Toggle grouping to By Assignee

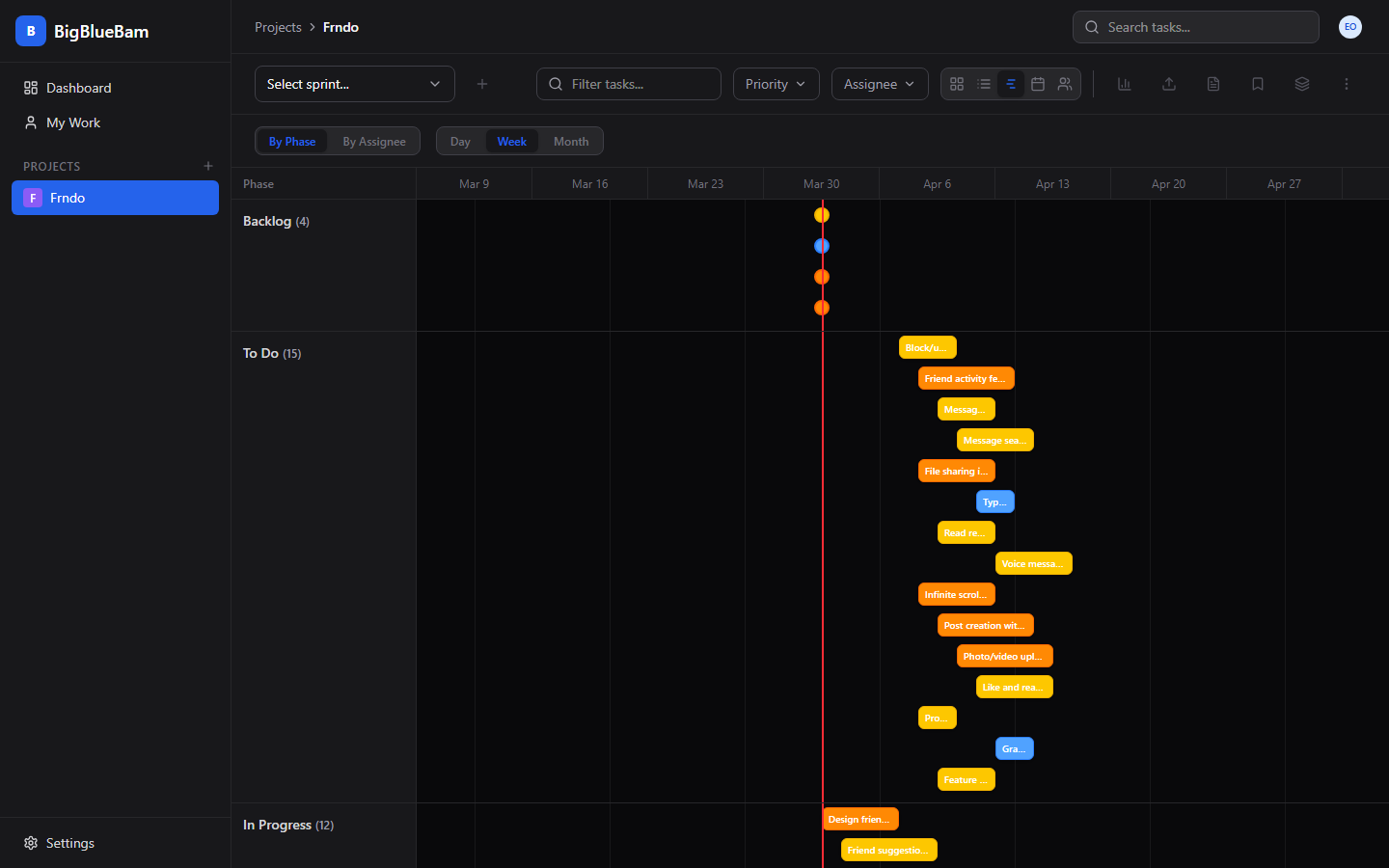pos(374,141)
